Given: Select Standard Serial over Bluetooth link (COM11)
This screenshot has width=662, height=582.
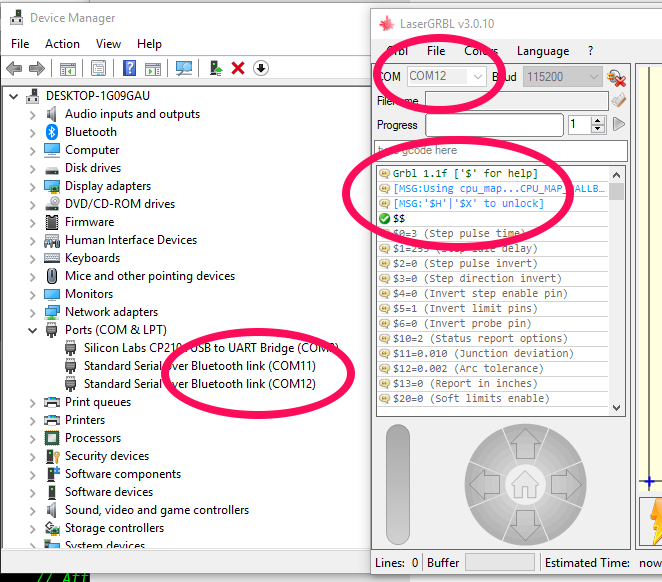Looking at the screenshot, I should click(199, 366).
